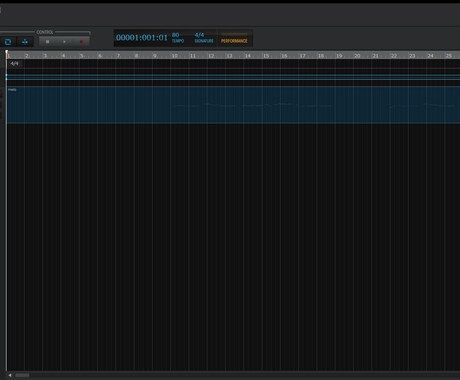The height and width of the screenshot is (380, 460).
Task: Arm recording with the red record button
Action: (81, 42)
